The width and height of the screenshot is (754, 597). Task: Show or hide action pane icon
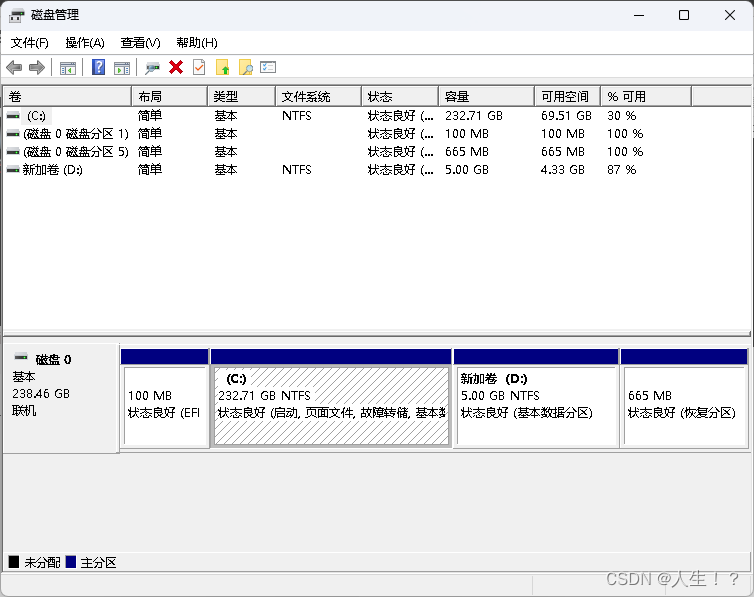click(x=122, y=68)
